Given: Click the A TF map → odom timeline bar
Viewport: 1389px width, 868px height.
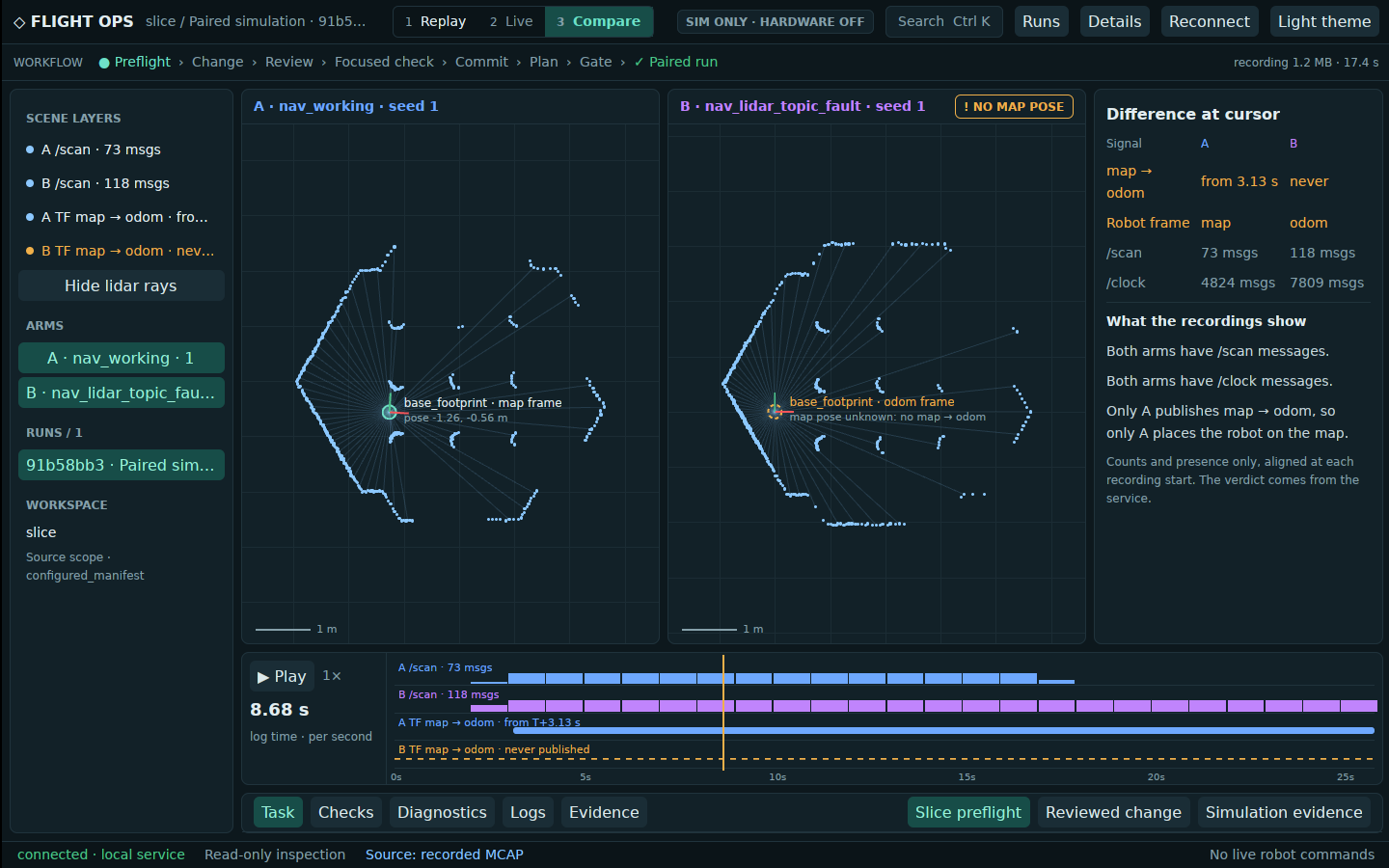Looking at the screenshot, I should 943,731.
